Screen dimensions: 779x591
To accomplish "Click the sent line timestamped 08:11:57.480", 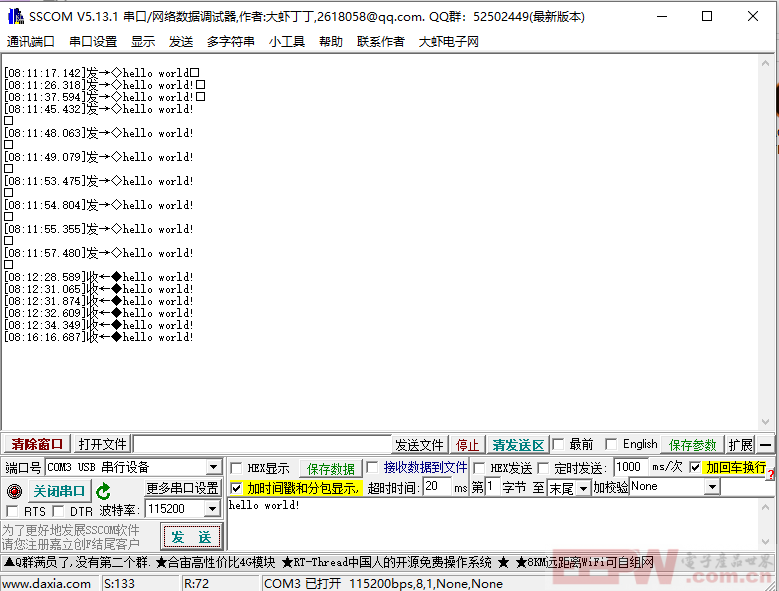I will click(98, 253).
